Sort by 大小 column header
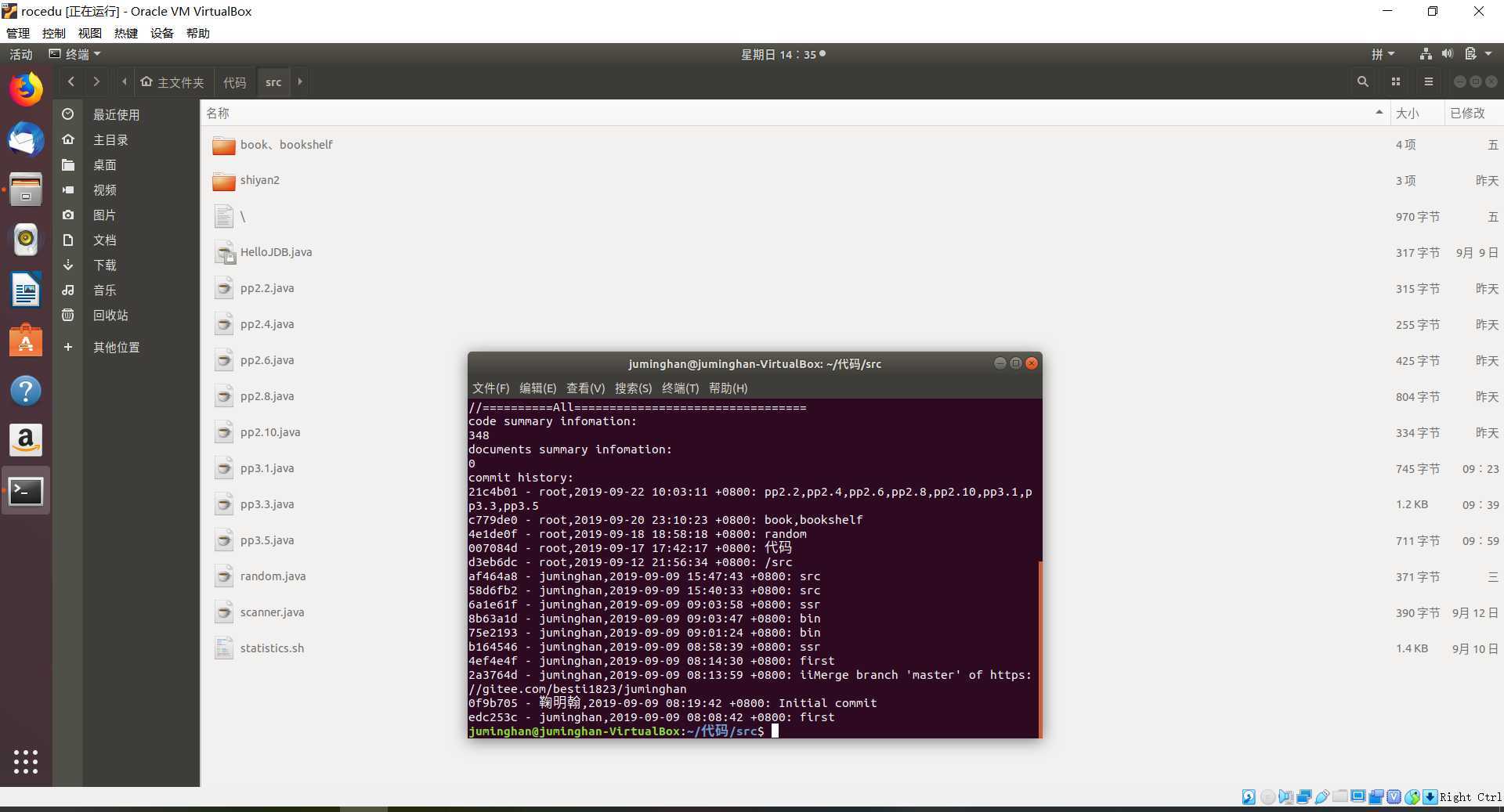 1416,113
